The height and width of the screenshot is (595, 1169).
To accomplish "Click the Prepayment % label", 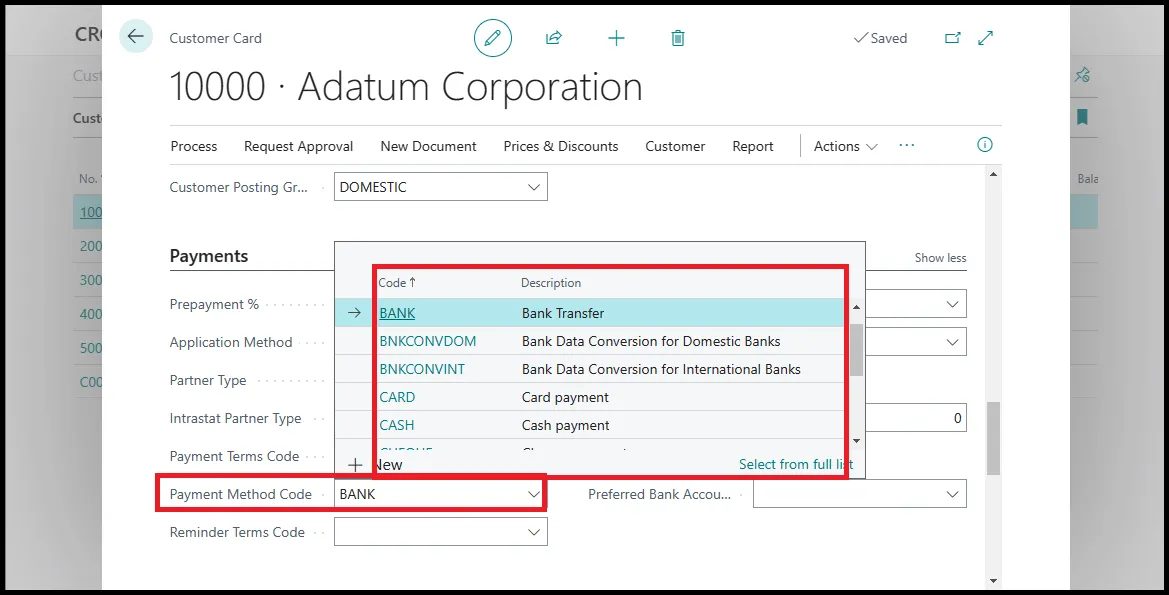I will [x=214, y=304].
